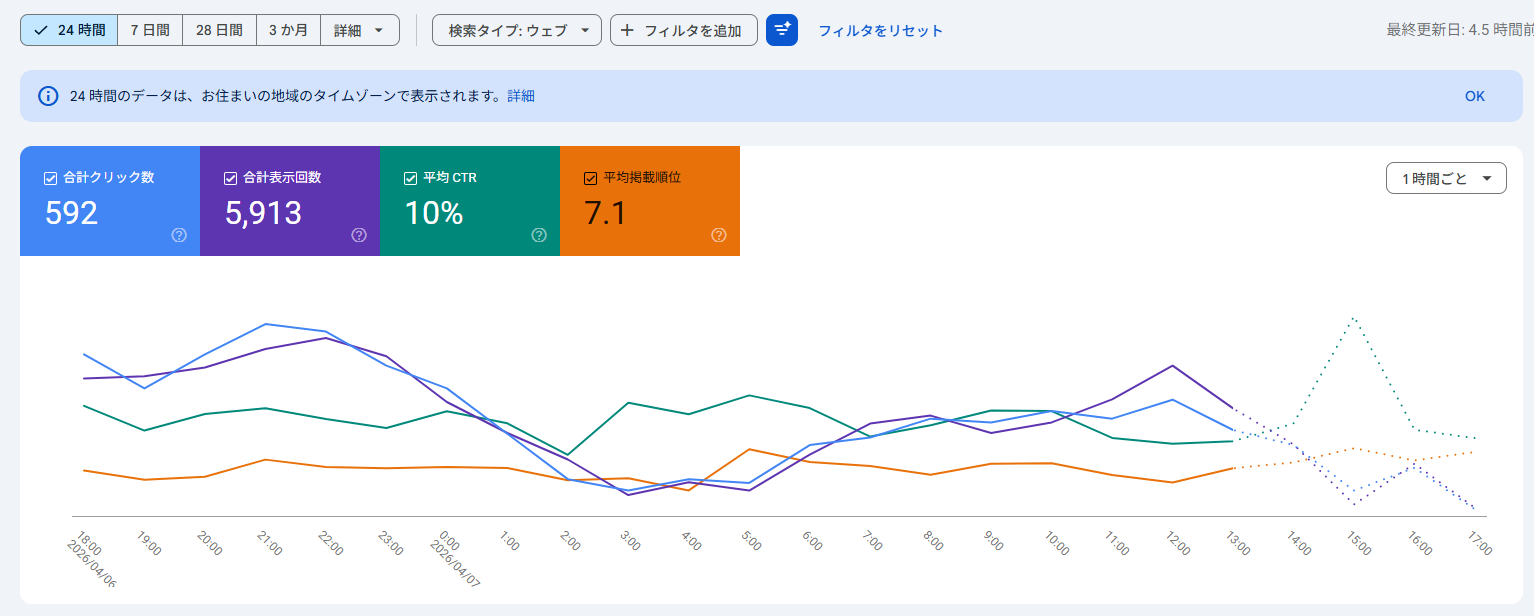Open the 検索タイプ: ウェブ dropdown
The image size is (1534, 616).
(x=516, y=29)
